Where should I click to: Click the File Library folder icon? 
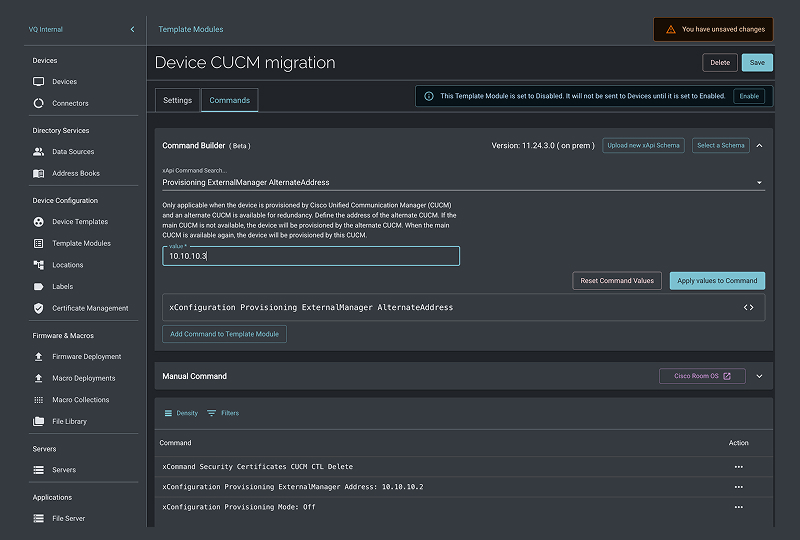[x=39, y=422]
